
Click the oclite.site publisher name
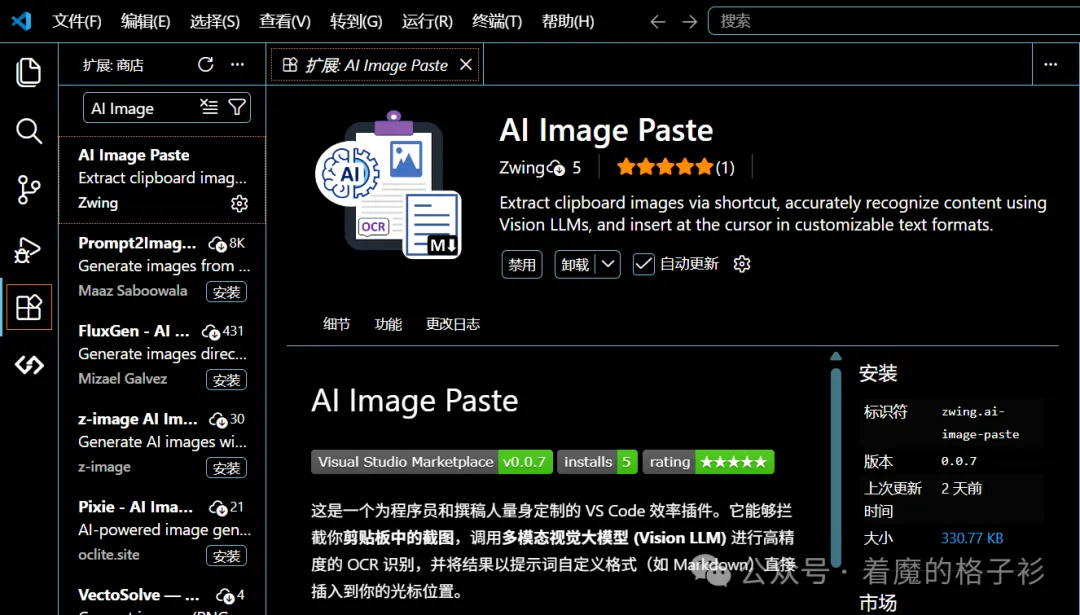tap(109, 554)
